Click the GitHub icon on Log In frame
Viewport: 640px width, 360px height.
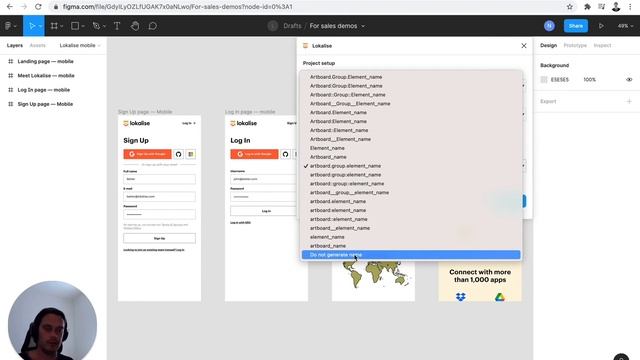pos(285,154)
